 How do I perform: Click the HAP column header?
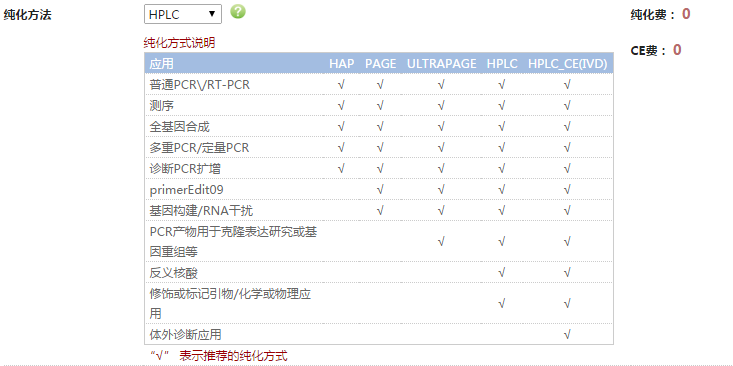[341, 64]
